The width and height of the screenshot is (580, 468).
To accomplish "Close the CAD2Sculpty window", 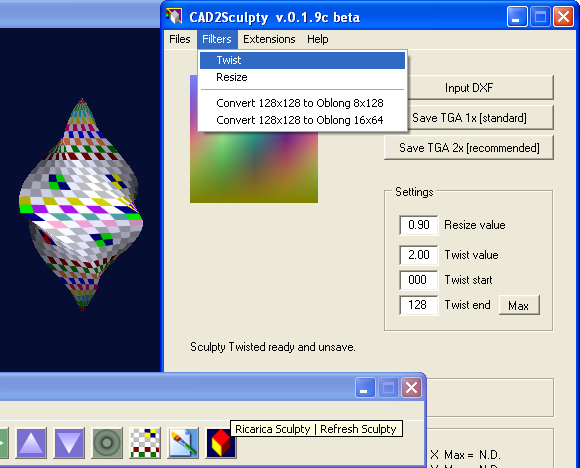I will 563,17.
